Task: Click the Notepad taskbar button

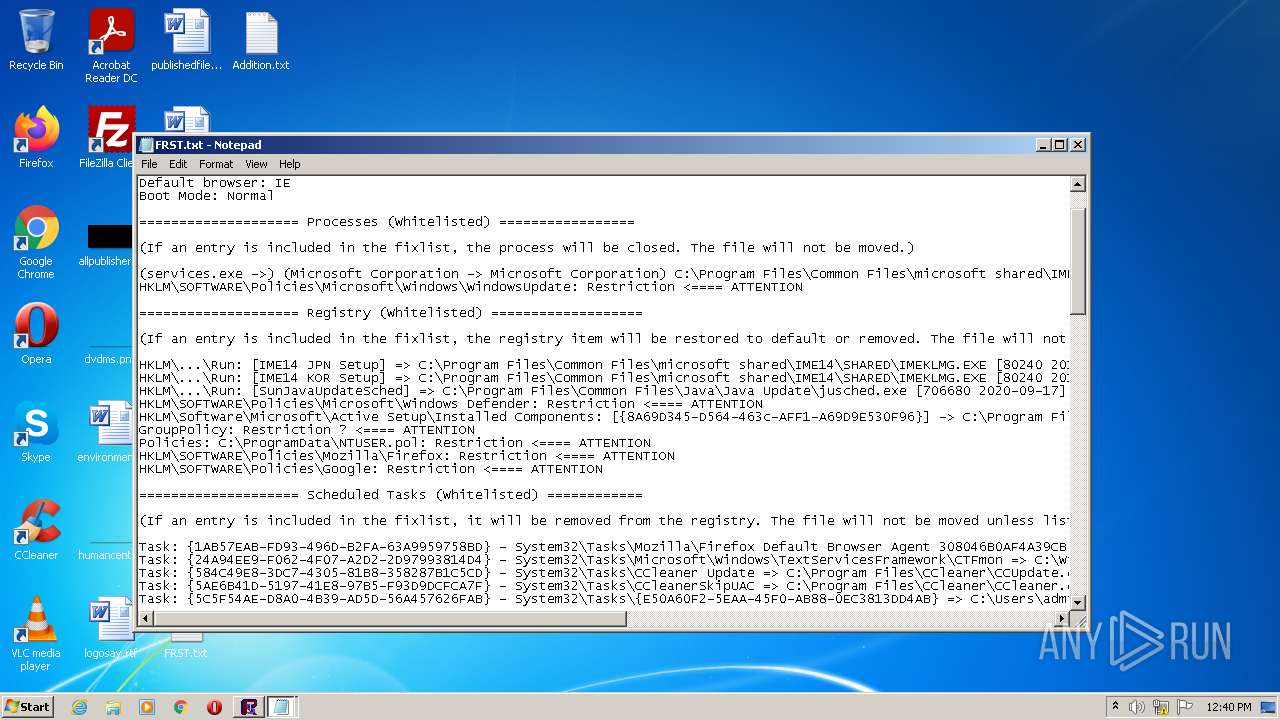Action: pyautogui.click(x=282, y=707)
